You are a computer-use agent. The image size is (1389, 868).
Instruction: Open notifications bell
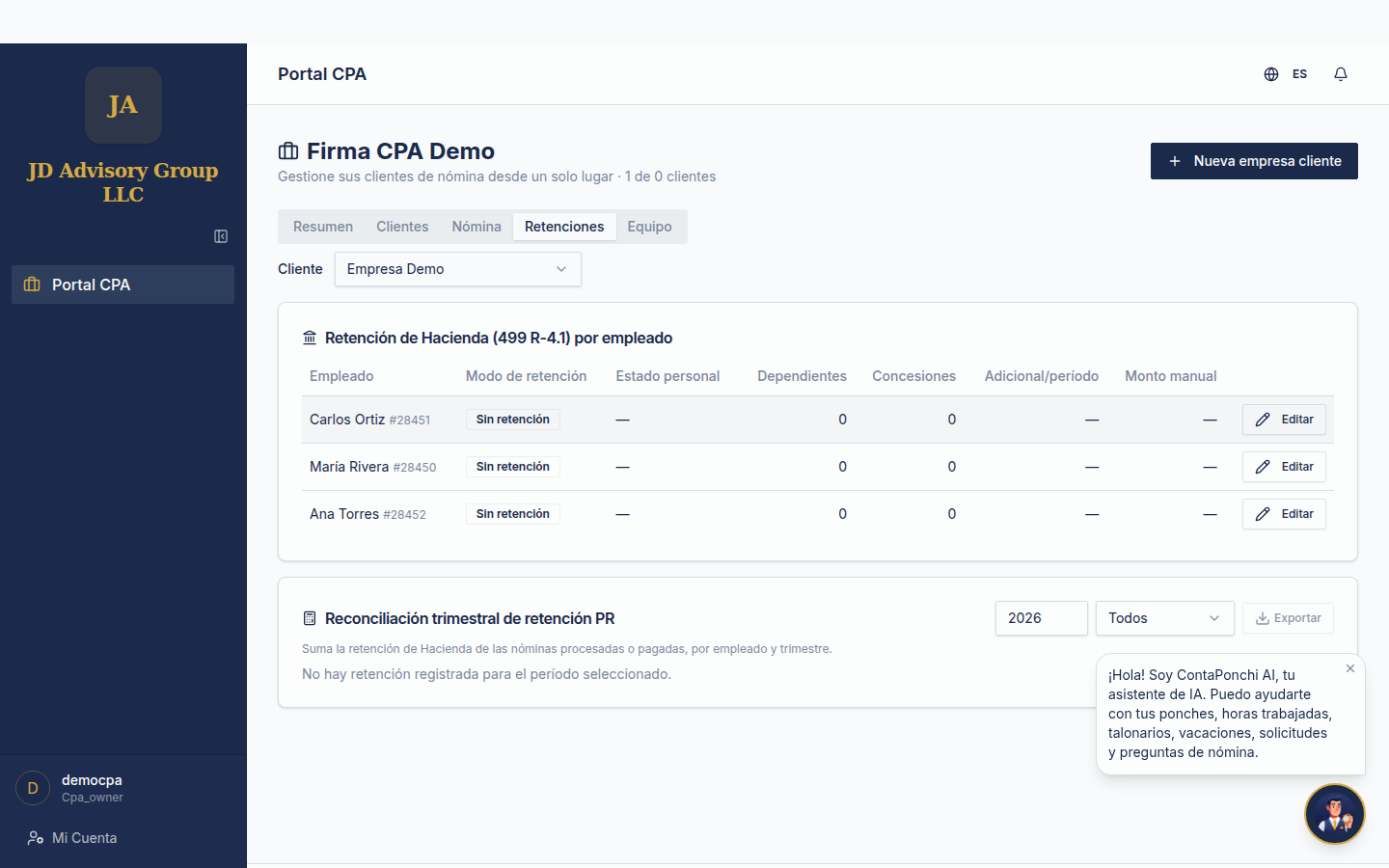[1341, 74]
